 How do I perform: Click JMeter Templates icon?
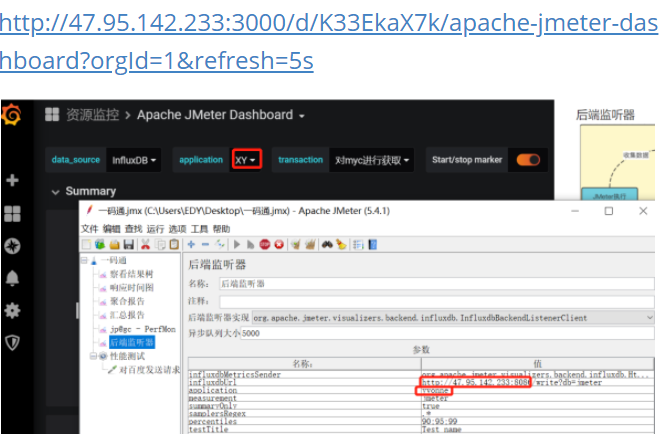click(x=100, y=244)
